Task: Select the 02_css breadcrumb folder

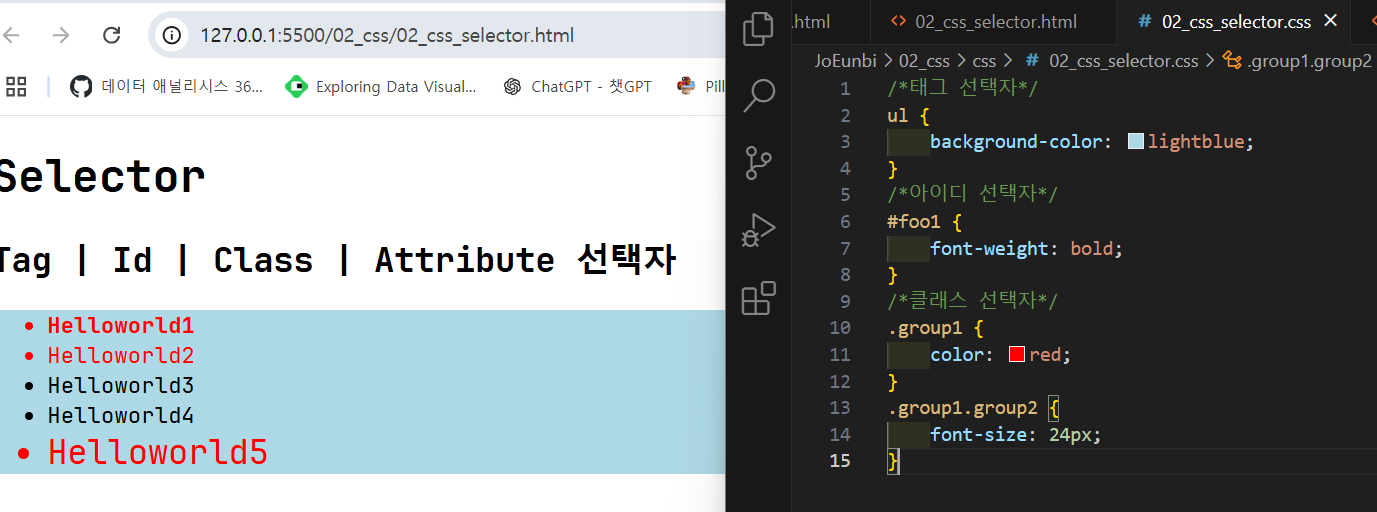Action: coord(925,61)
